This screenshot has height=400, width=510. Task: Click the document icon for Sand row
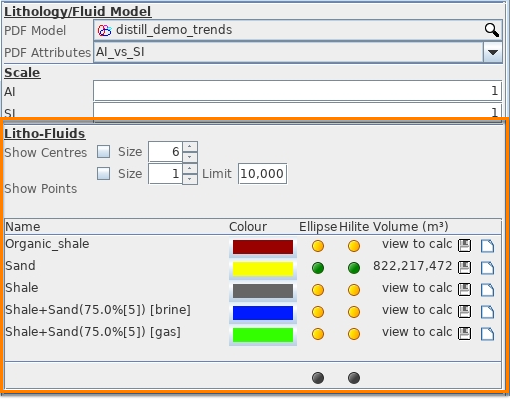click(x=487, y=268)
